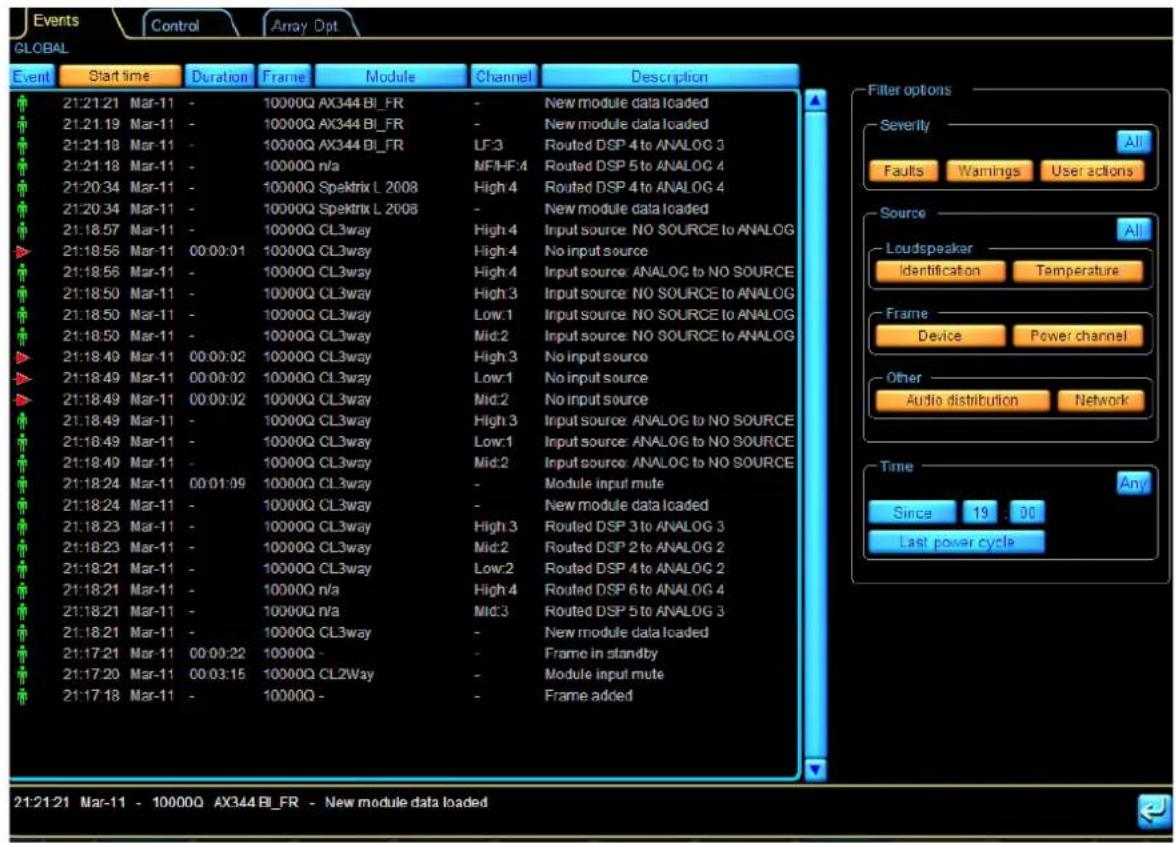Click green icon of Routed DSP 4 to ANALOG 3
Image resolution: width=1176 pixels, height=843 pixels.
pyautogui.click(x=22, y=146)
